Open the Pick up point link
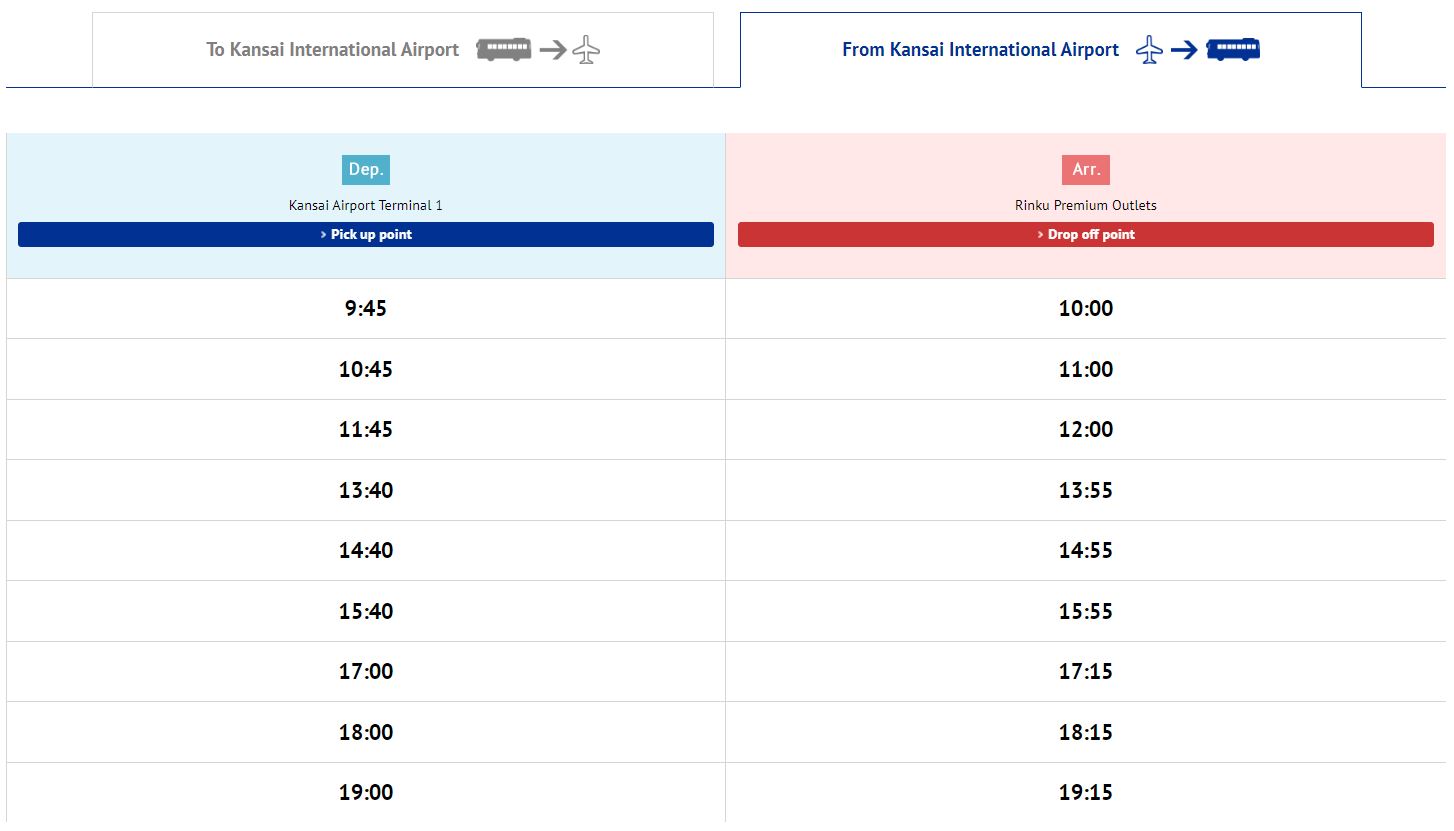Viewport: 1454px width, 831px height. click(x=366, y=234)
